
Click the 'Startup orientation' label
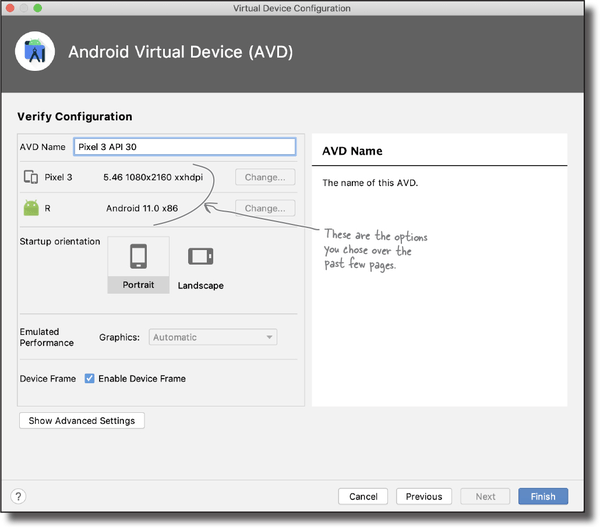click(60, 241)
